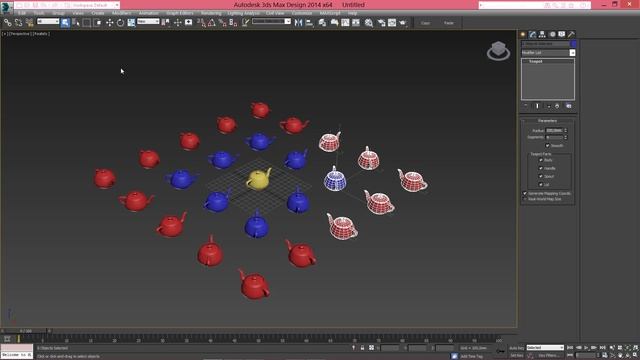Switch to the Hierarchy command panel tab
The width and height of the screenshot is (640, 360).
click(x=542, y=34)
